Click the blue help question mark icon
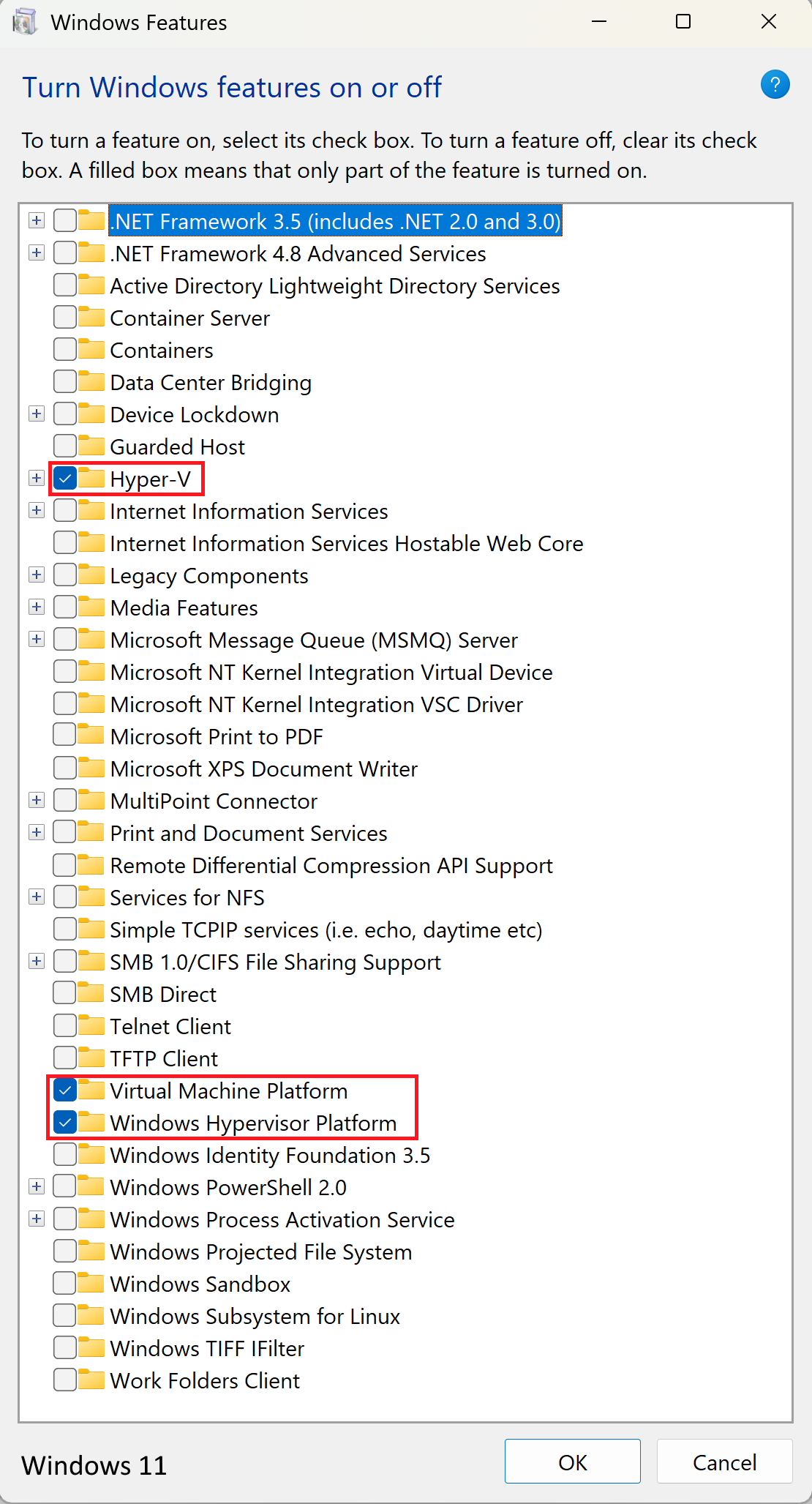Image resolution: width=812 pixels, height=1504 pixels. (775, 84)
